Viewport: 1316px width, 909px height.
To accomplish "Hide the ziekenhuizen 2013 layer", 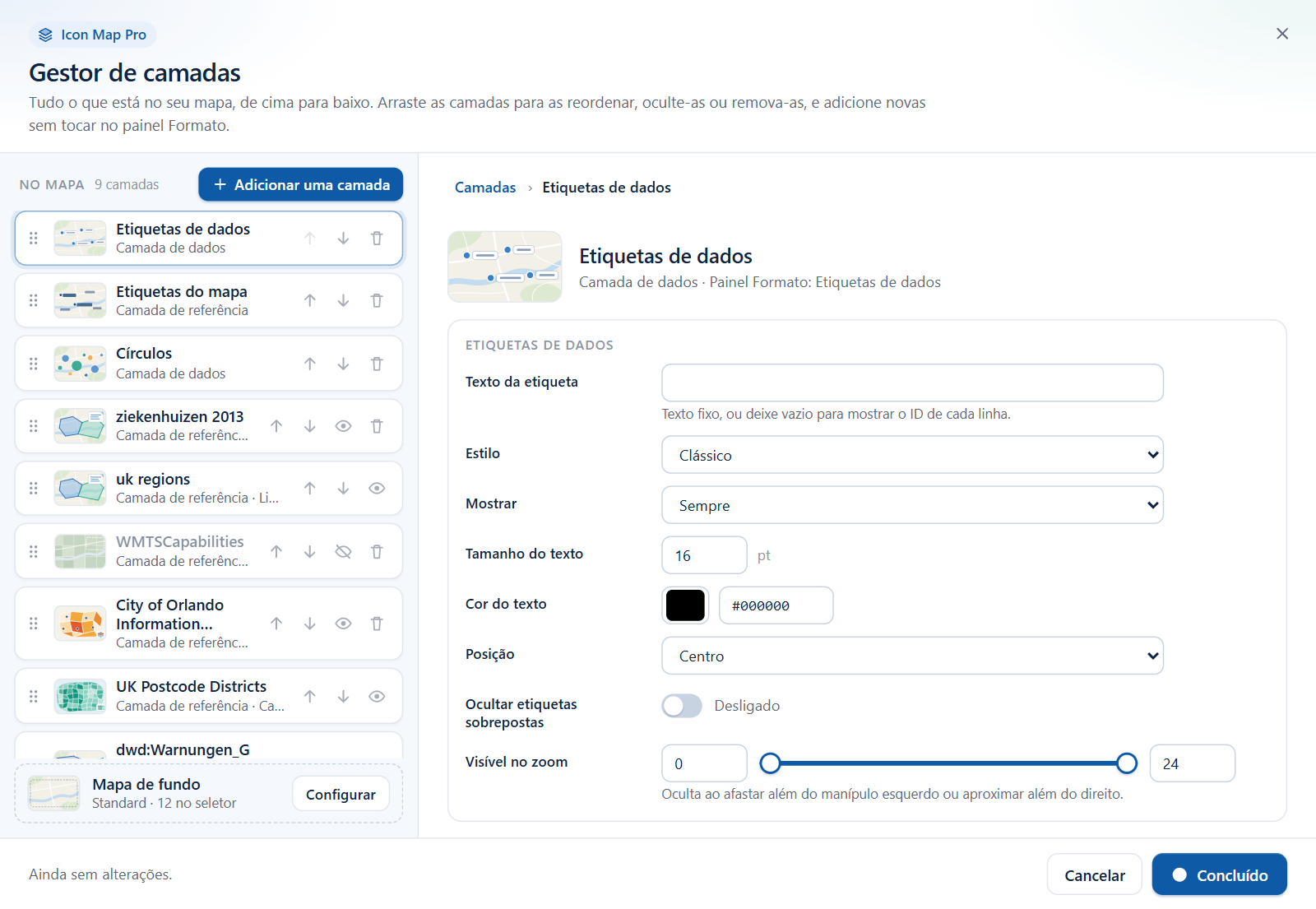I will [343, 426].
